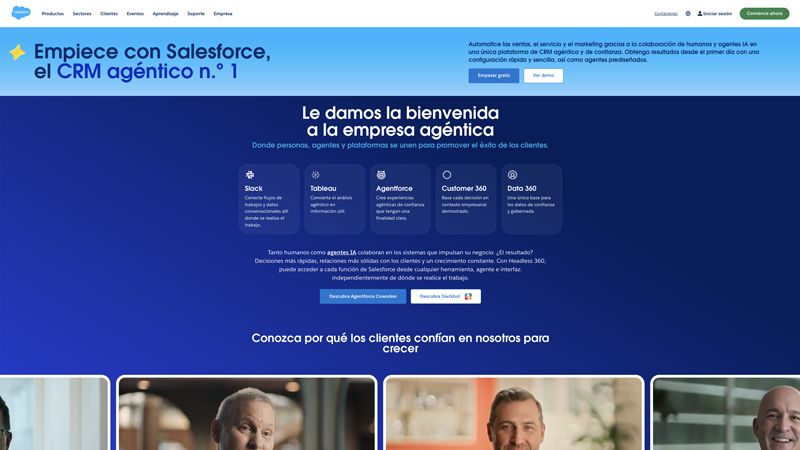Click the Agentforce card icon
The width and height of the screenshot is (800, 450).
click(x=381, y=175)
